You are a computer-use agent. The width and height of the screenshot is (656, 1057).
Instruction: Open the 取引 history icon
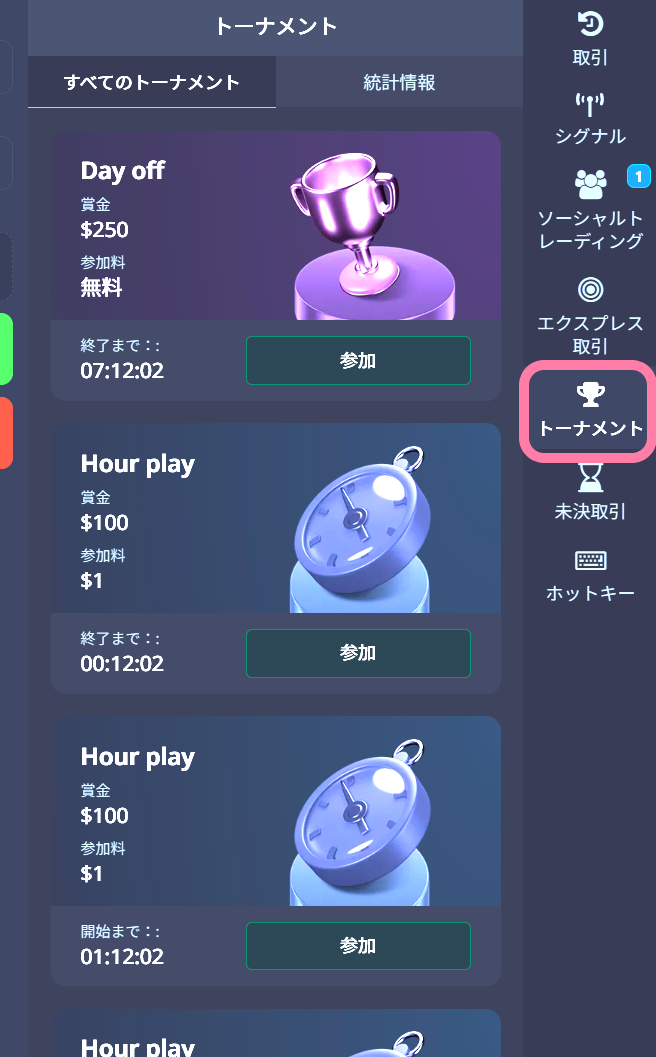(590, 24)
